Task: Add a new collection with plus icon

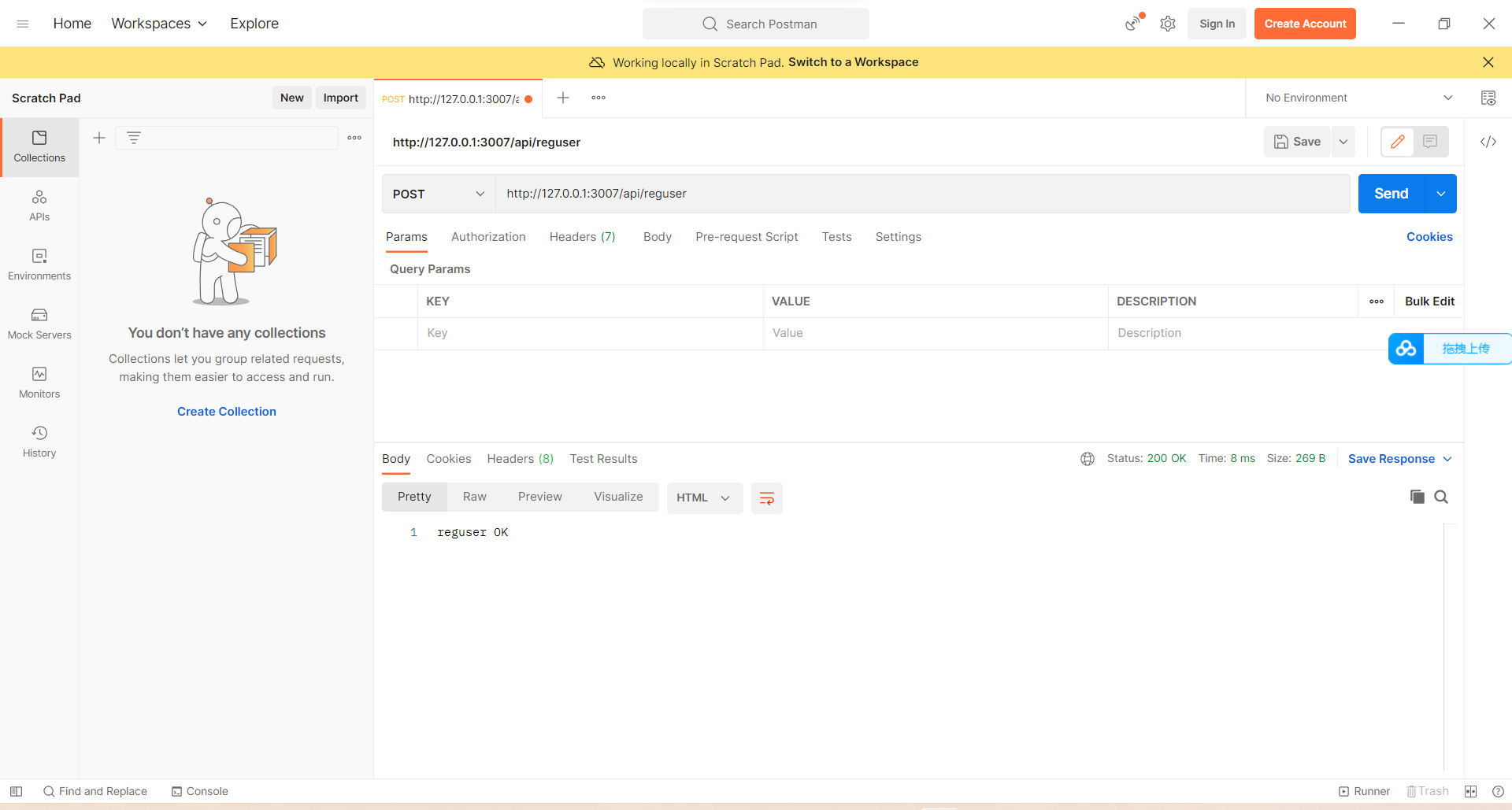Action: 99,138
